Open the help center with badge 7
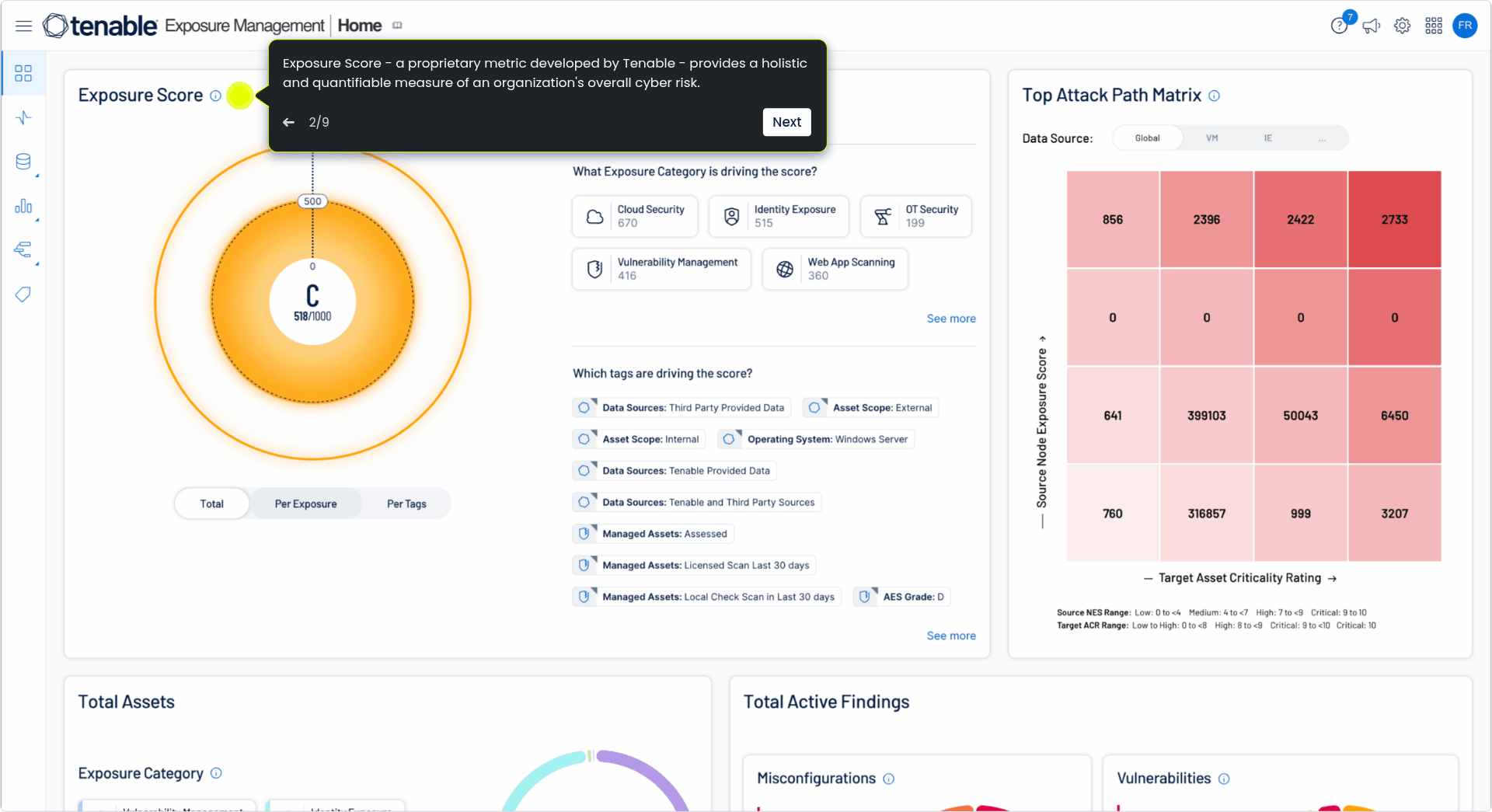 (1340, 25)
